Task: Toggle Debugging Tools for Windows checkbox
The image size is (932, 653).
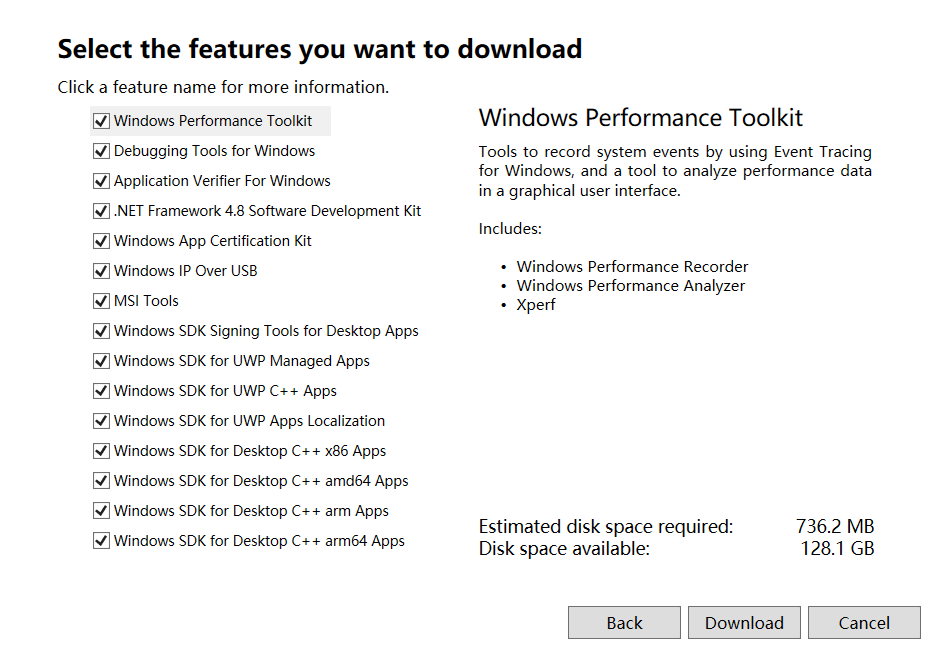Action: [x=101, y=152]
